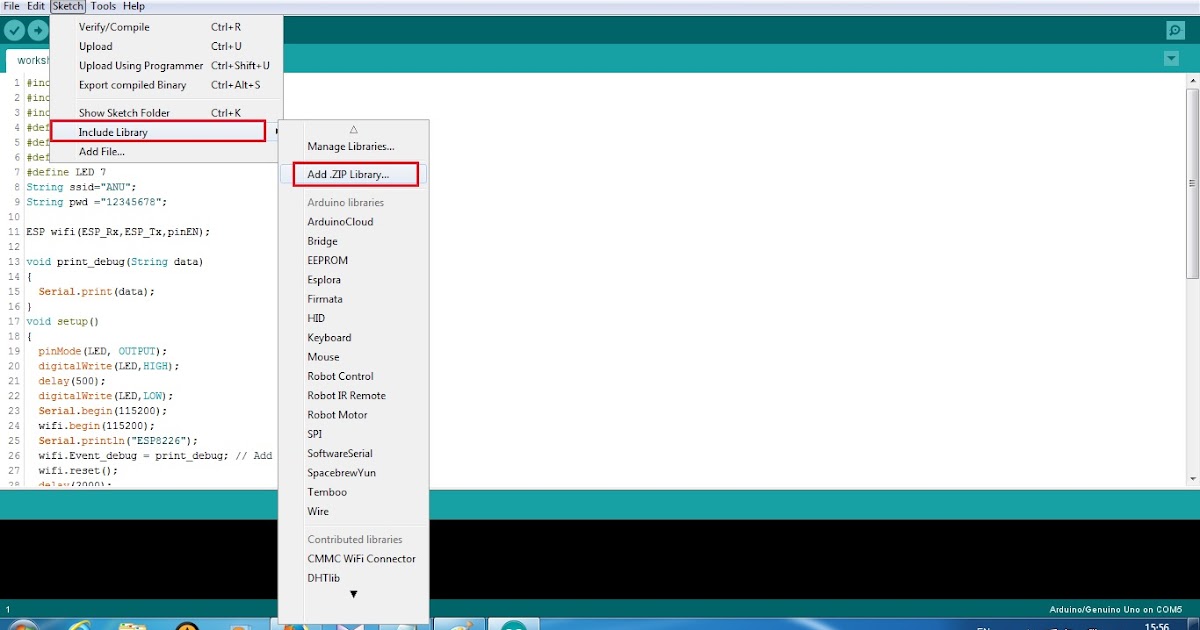Click the Upload arrow toolbar icon
Screen dimensions: 1200x630
(x=36, y=30)
